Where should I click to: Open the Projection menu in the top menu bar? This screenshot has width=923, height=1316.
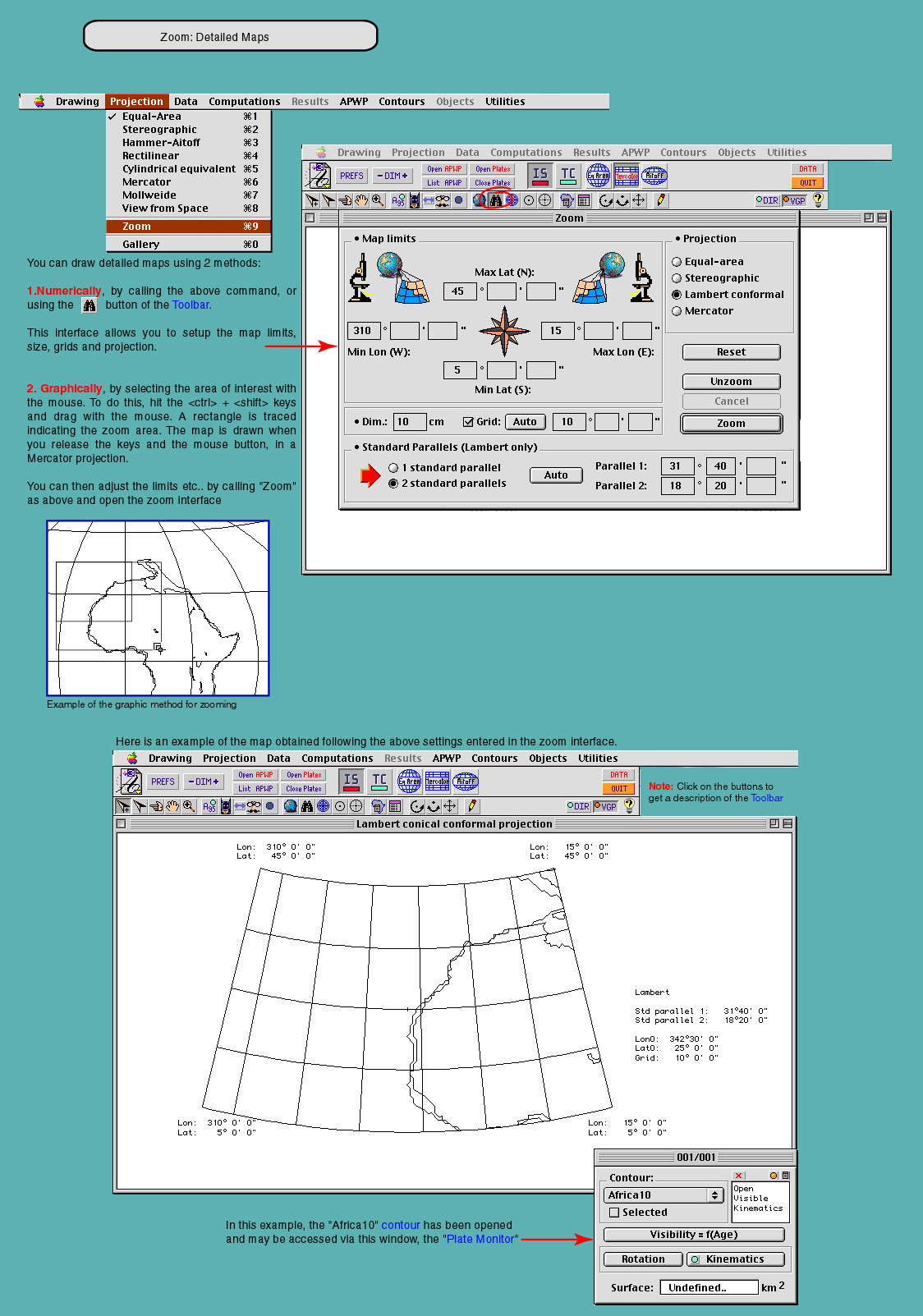coord(137,102)
